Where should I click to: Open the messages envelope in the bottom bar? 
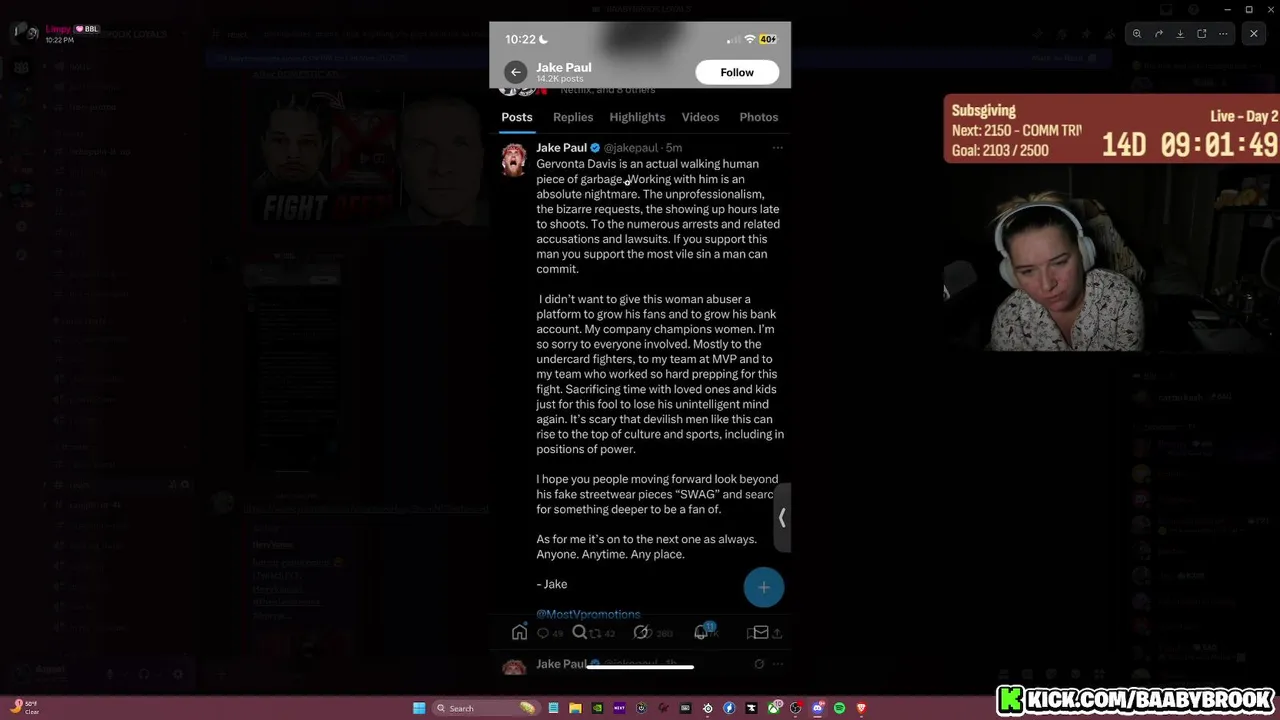[x=760, y=632]
